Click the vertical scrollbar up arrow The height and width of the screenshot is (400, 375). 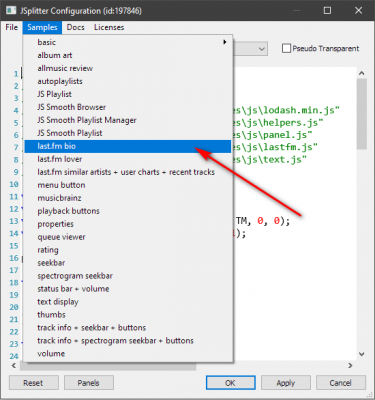[x=362, y=73]
